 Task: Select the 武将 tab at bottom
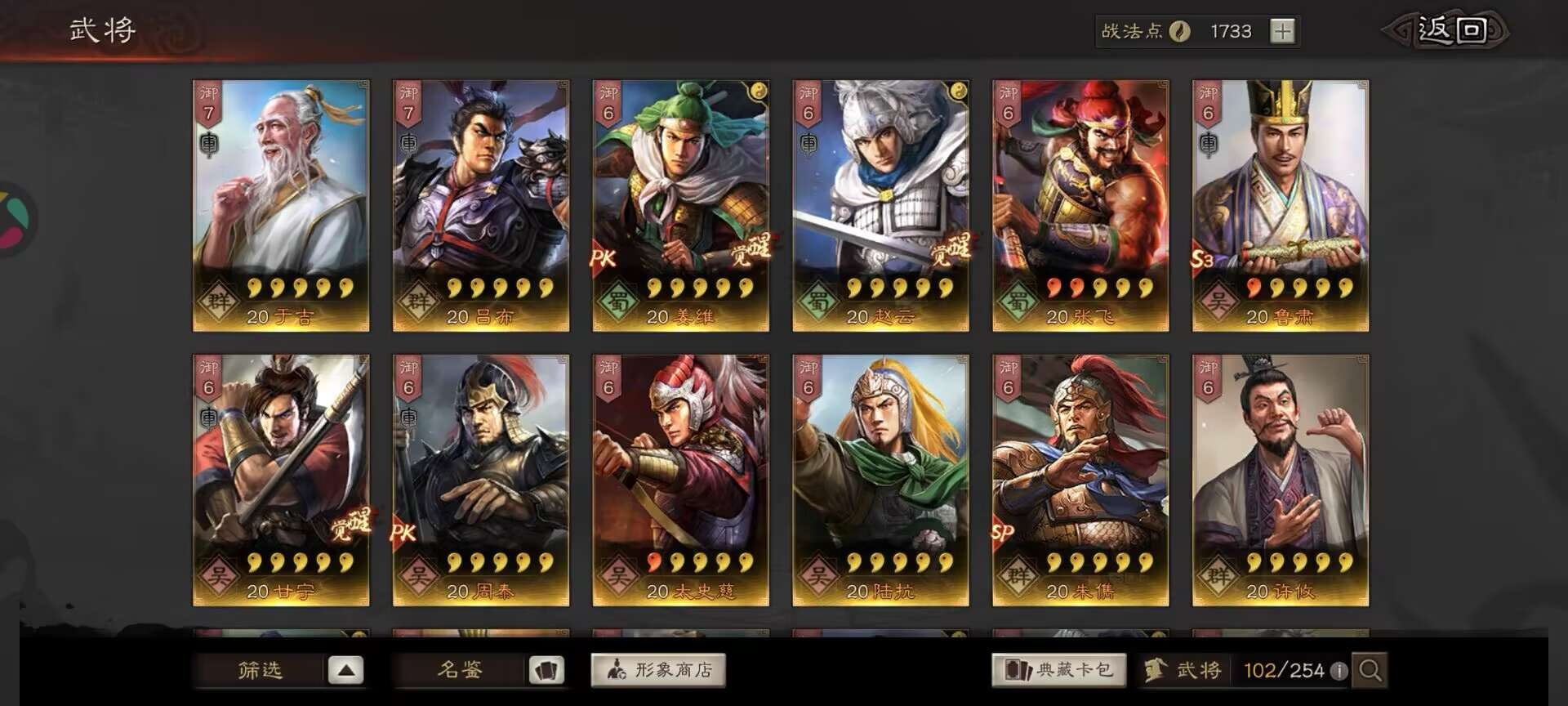[x=1183, y=670]
